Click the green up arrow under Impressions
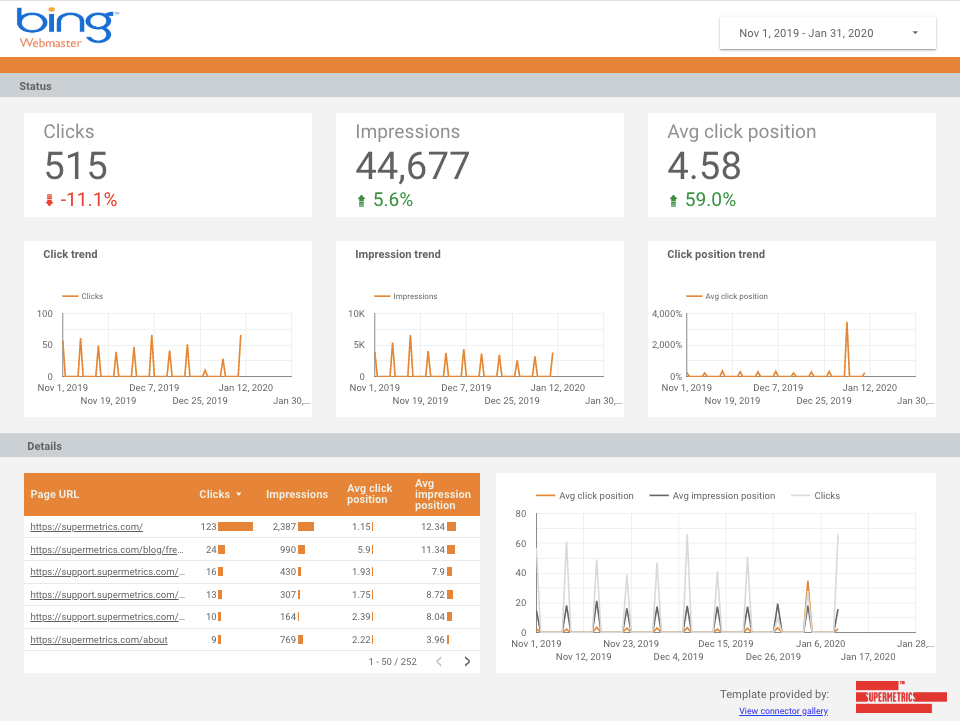The image size is (960, 721). click(361, 200)
